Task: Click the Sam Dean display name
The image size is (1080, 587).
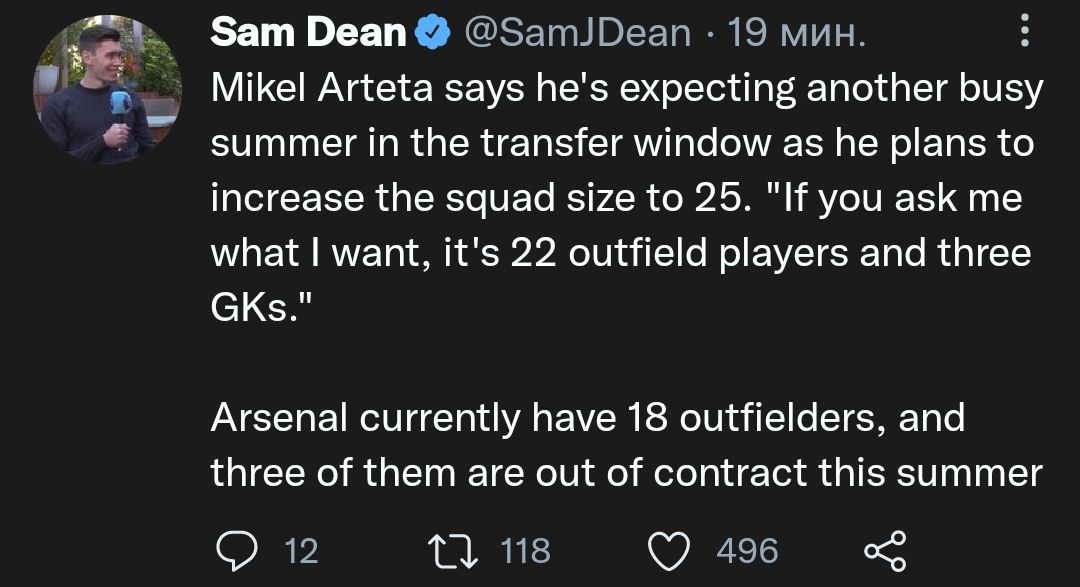Action: (x=308, y=35)
